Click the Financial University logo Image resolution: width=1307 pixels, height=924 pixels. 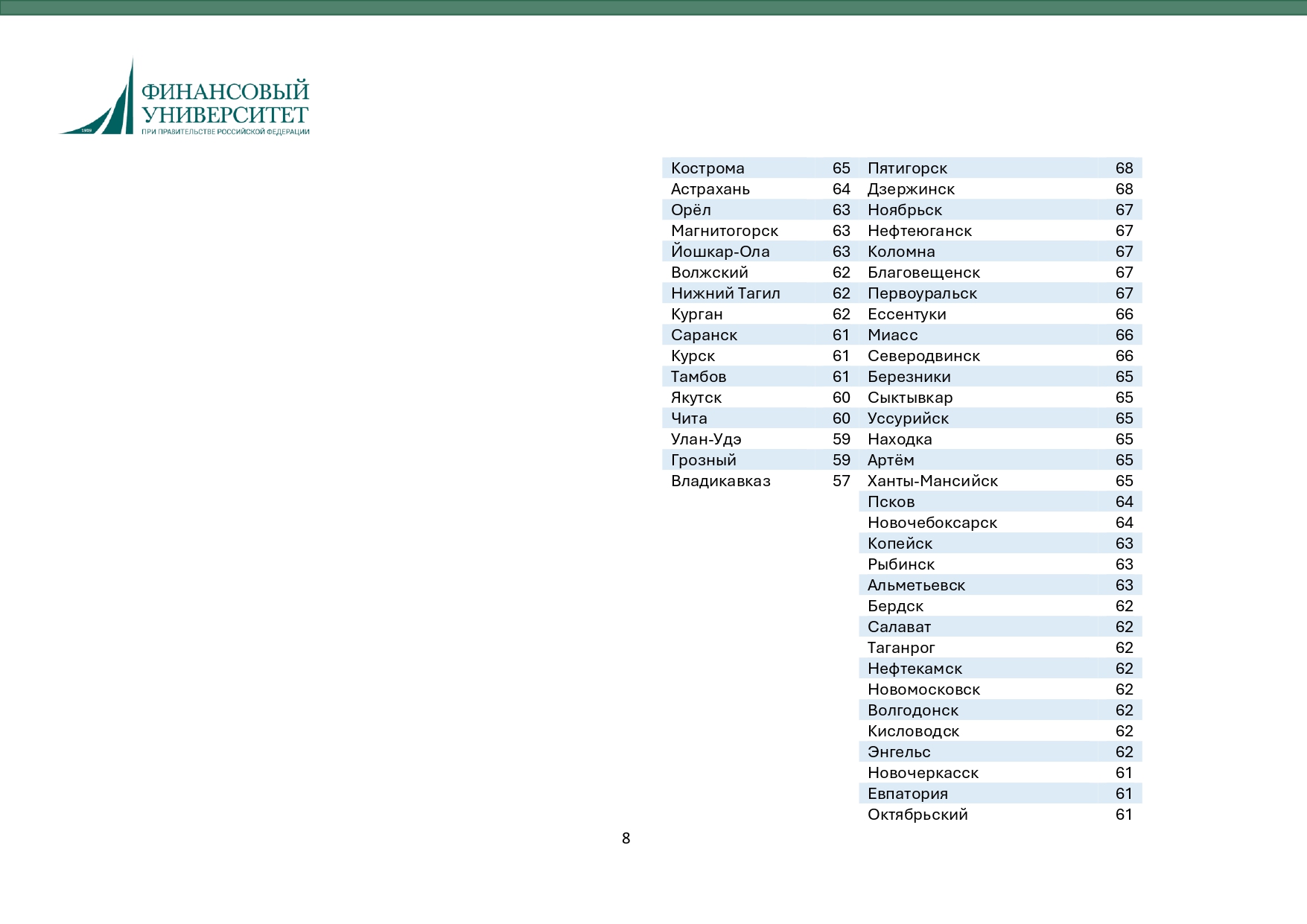(x=184, y=97)
